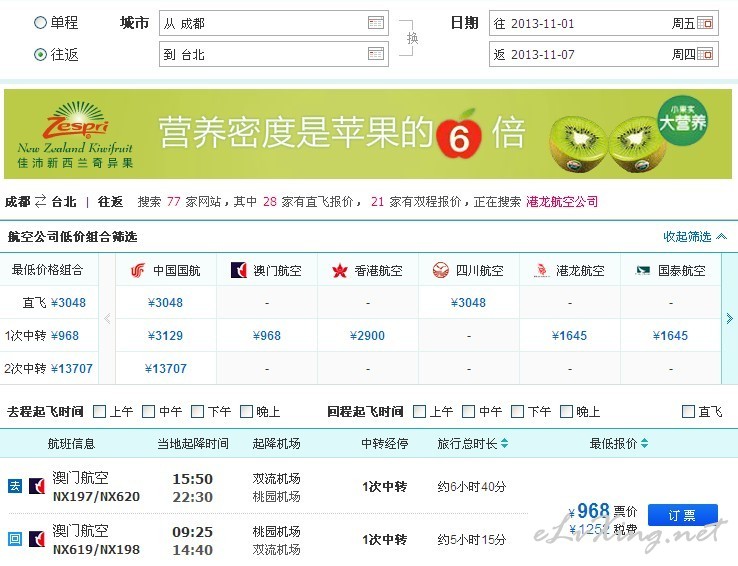Choose 澳门航空 one-stop price ¥968

click(x=266, y=335)
